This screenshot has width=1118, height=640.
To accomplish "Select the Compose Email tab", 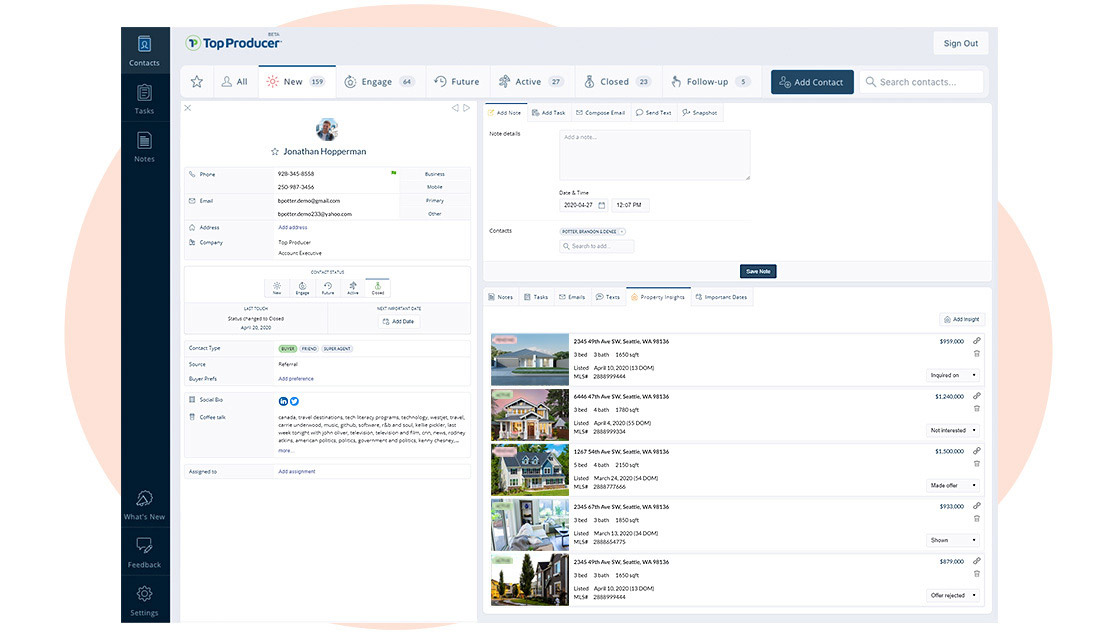I will click(x=600, y=113).
